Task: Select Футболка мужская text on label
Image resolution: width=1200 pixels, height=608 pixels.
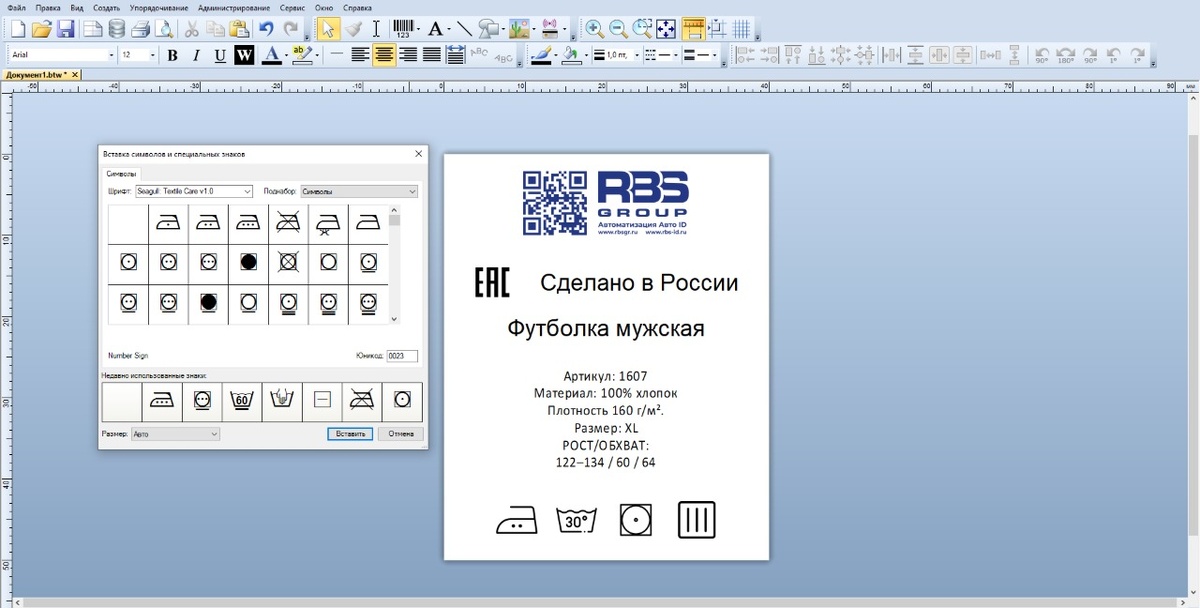Action: click(606, 328)
